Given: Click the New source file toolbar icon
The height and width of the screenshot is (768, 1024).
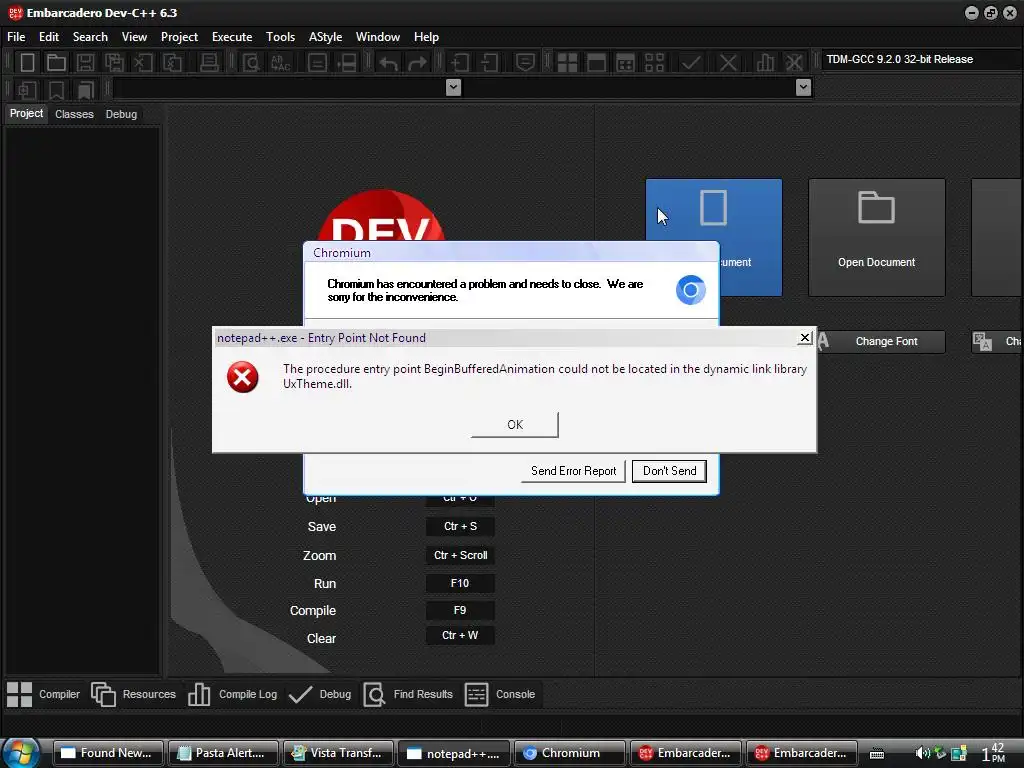Looking at the screenshot, I should [27, 63].
